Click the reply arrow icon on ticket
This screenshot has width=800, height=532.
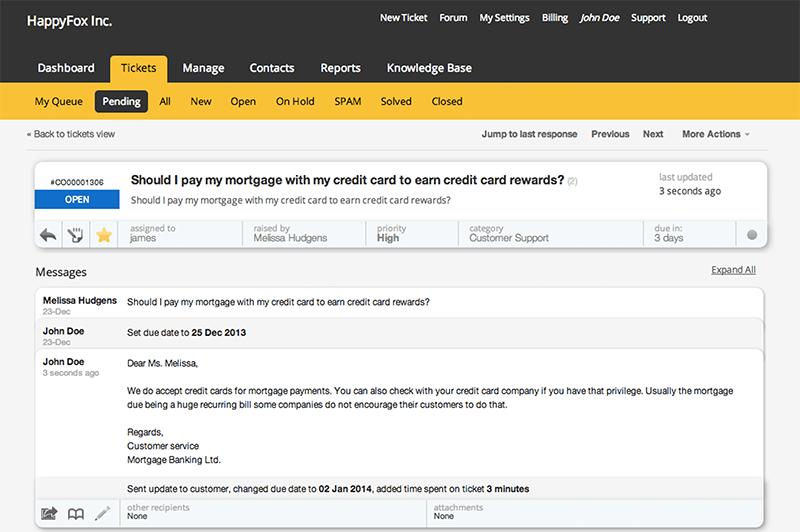click(x=48, y=235)
